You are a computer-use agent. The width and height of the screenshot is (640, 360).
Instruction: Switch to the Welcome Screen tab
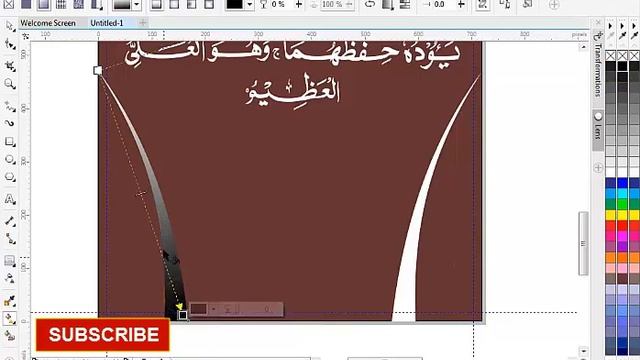coord(48,23)
